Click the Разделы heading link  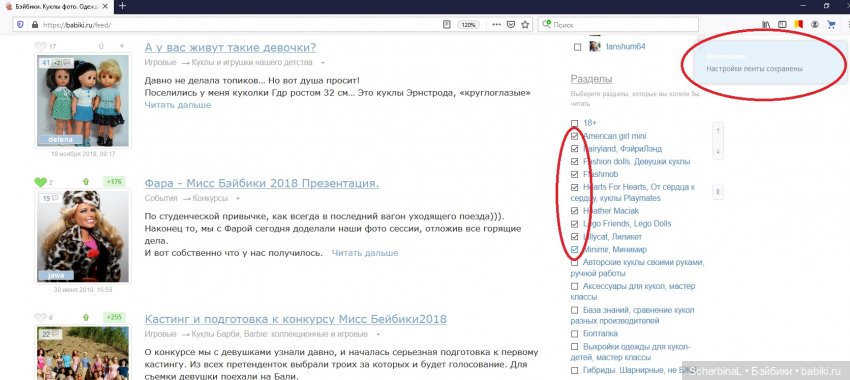[x=591, y=79]
